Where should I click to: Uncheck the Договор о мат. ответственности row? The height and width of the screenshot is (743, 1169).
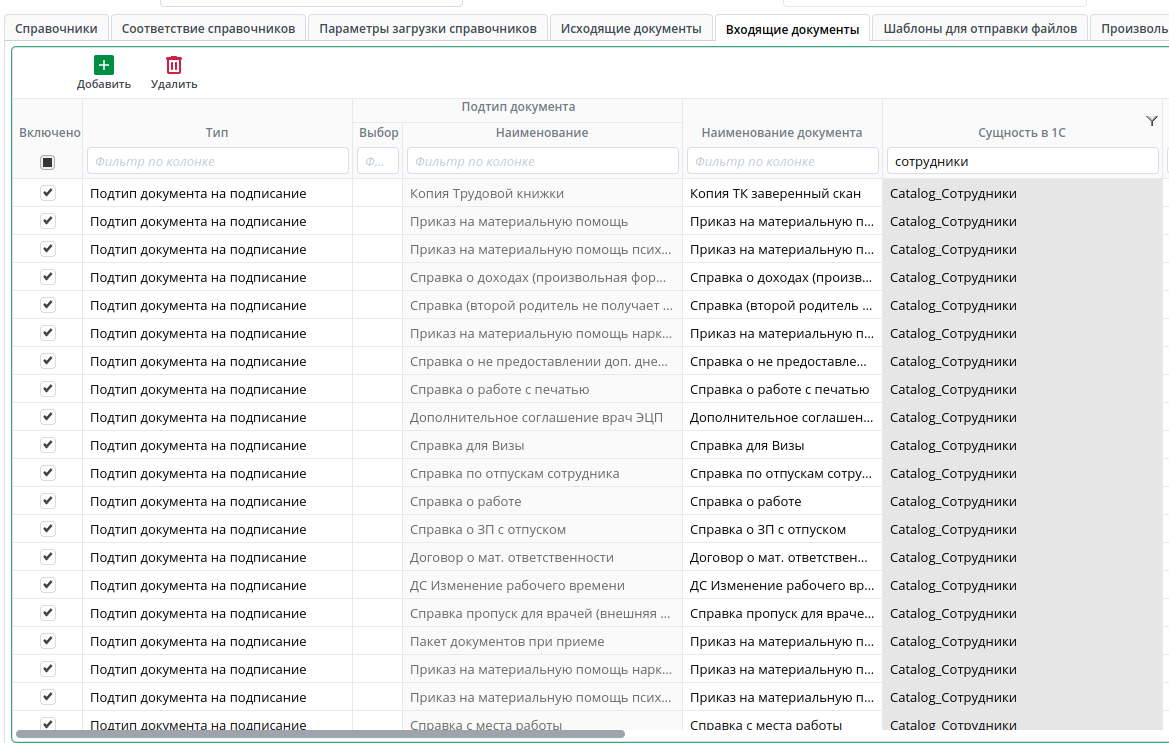pos(47,557)
